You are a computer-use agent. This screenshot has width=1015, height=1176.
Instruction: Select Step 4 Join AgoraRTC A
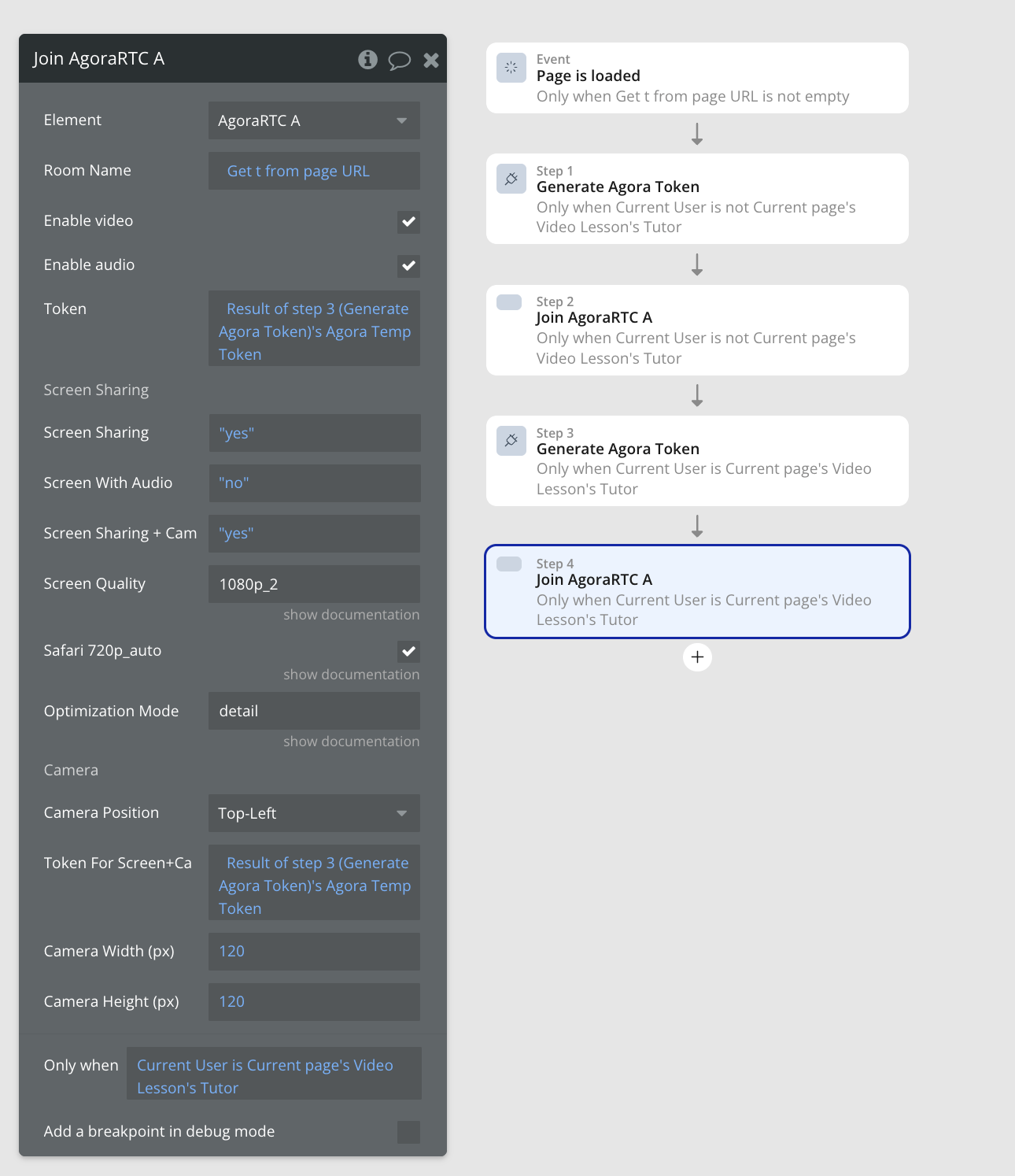tap(697, 591)
